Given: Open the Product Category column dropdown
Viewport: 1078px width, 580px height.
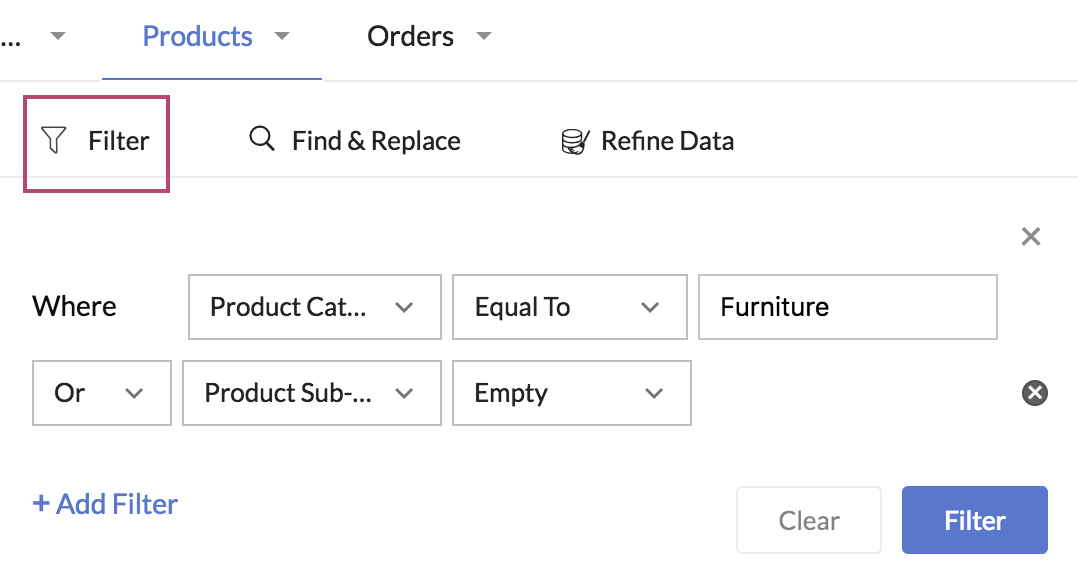Looking at the screenshot, I should pyautogui.click(x=314, y=307).
